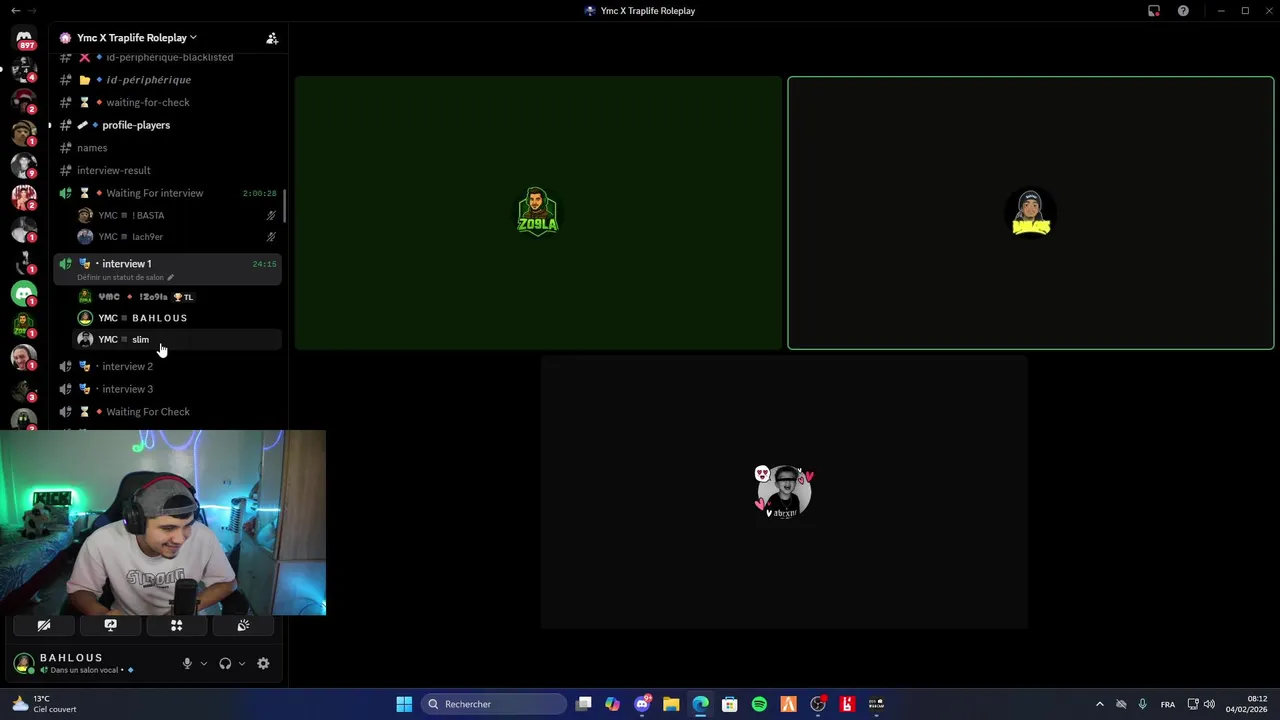Deafen audio with headphones icon
Screen dimensions: 1280x720
click(x=225, y=663)
